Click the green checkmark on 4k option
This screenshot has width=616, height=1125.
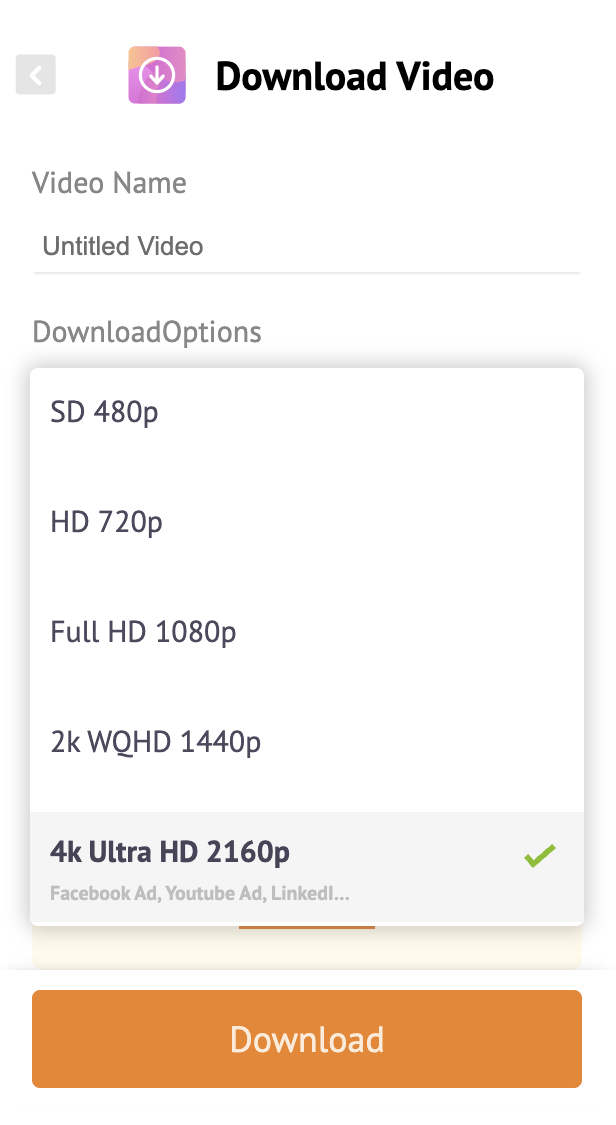540,856
